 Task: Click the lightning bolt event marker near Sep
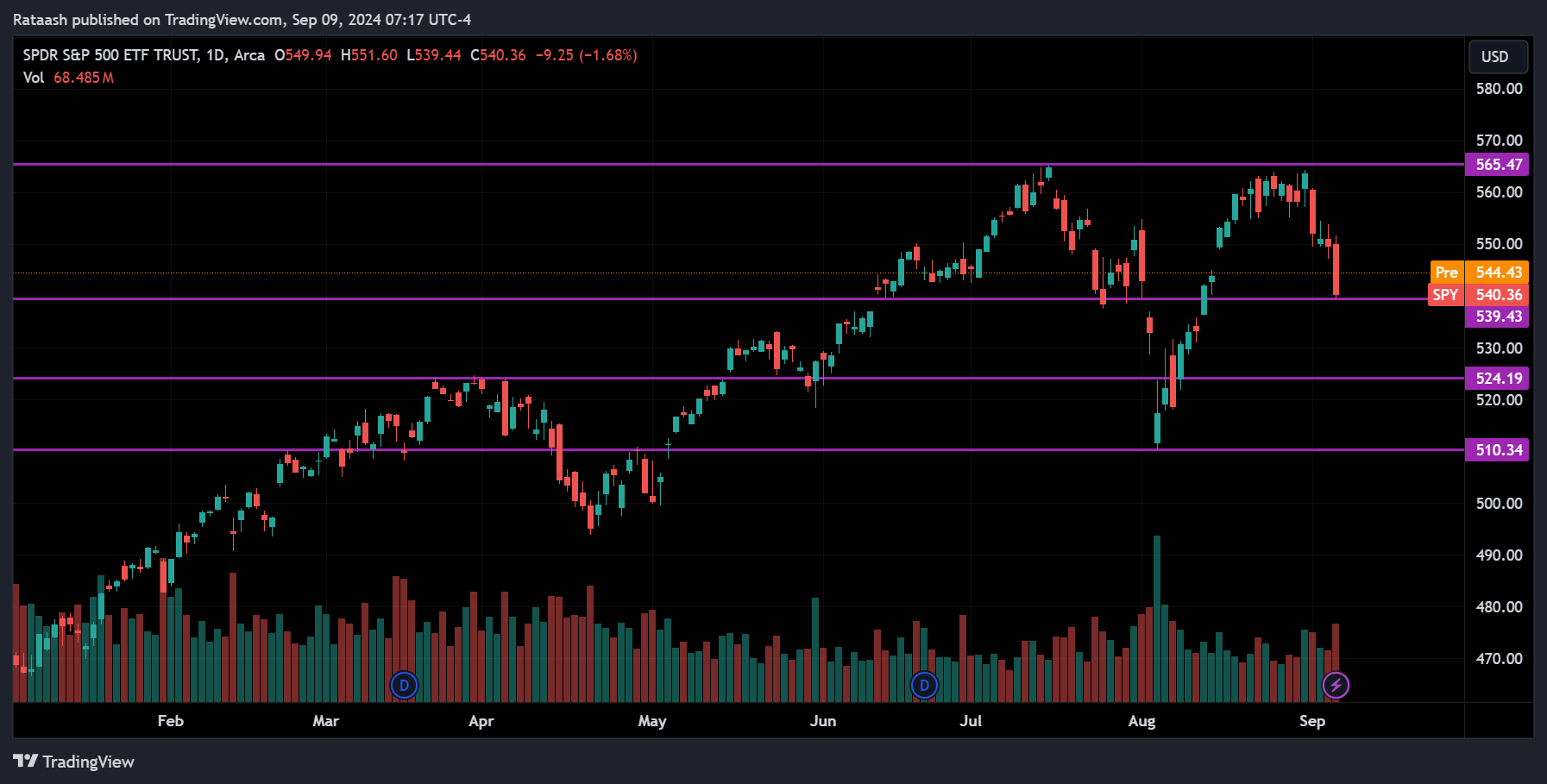click(1336, 686)
